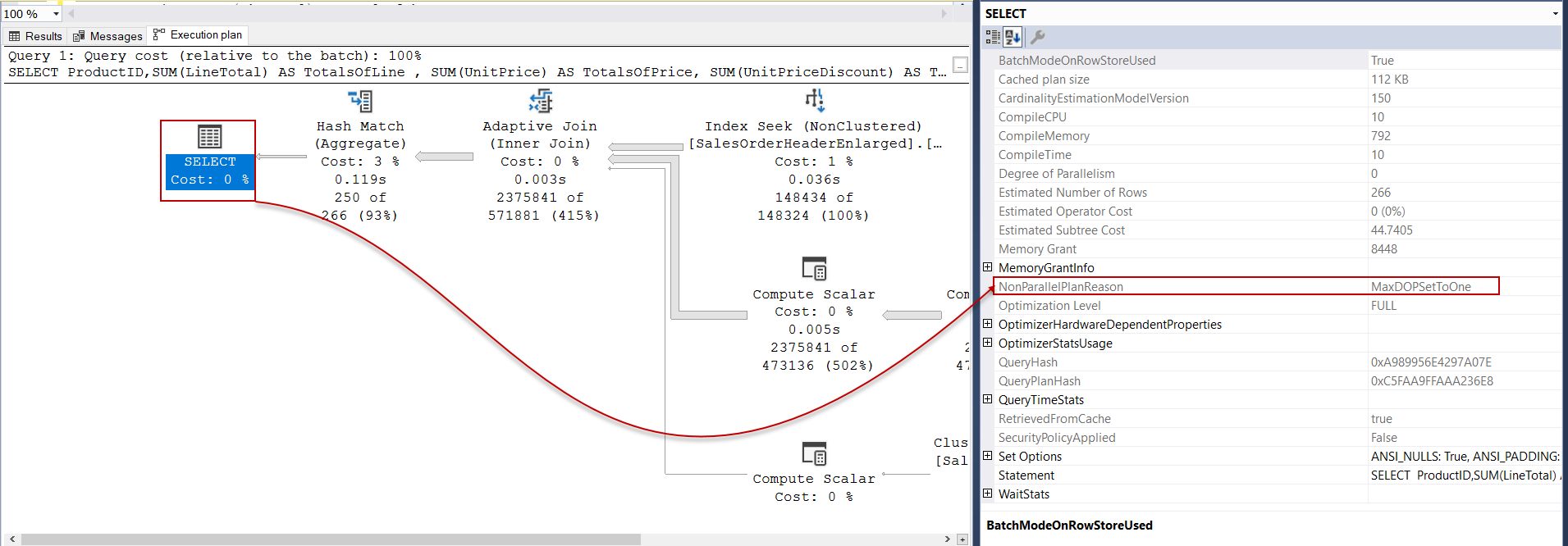
Task: Open the Execution plan tab
Action: (x=198, y=35)
